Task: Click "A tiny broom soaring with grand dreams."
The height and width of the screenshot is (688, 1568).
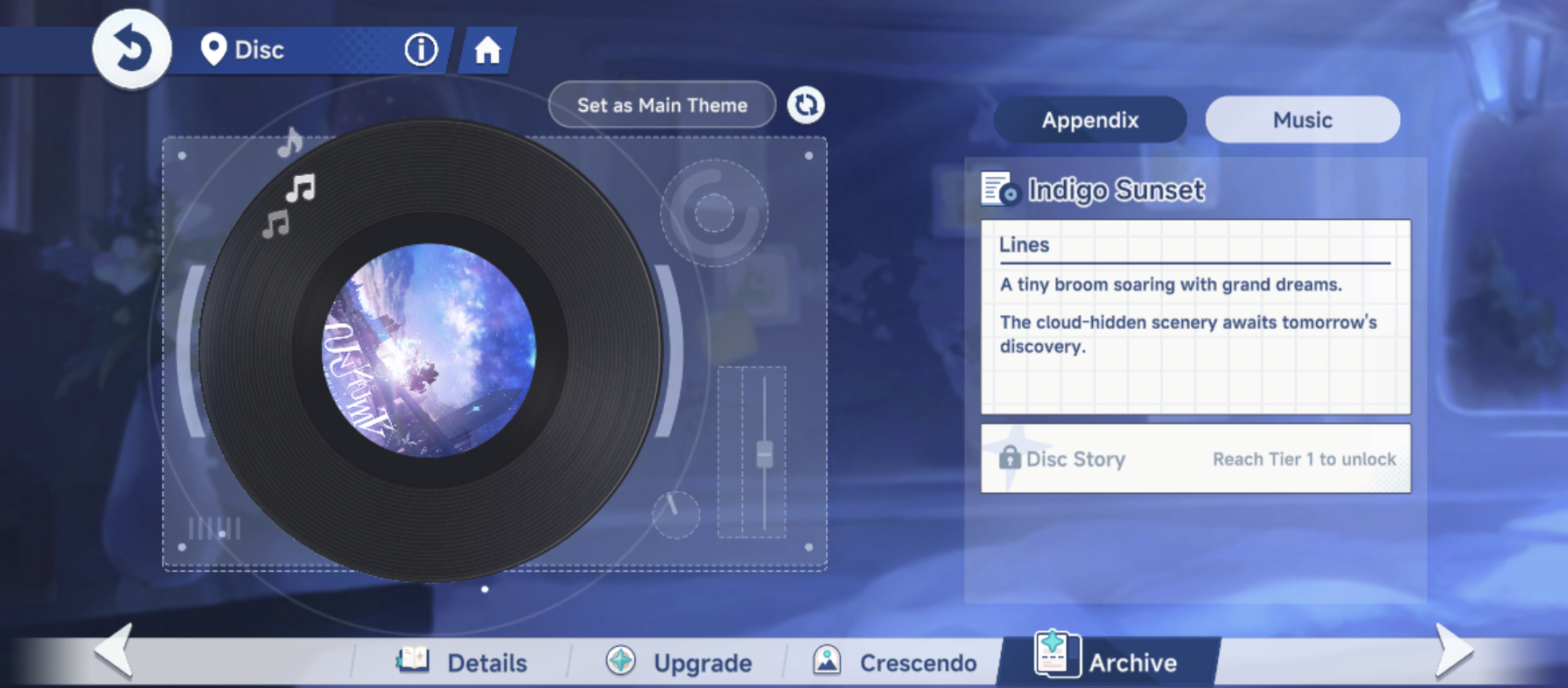Action: 1171,284
